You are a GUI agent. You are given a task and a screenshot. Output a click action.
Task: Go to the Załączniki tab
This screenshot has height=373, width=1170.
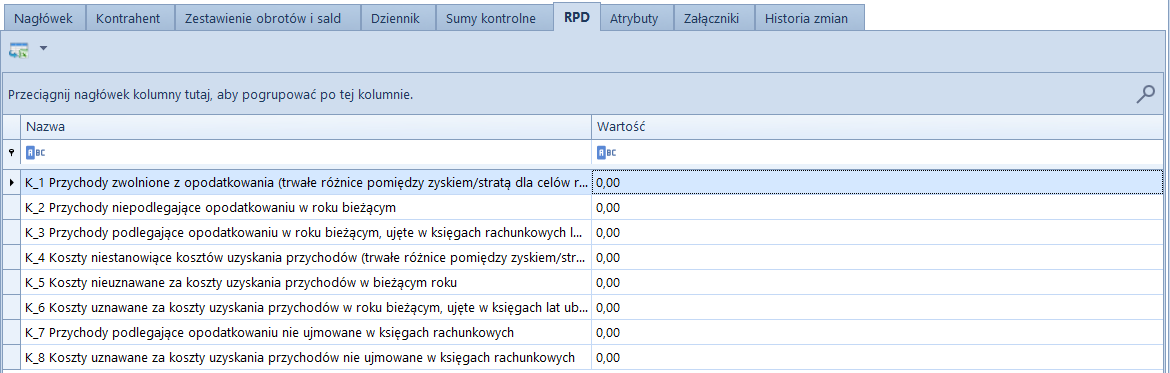click(711, 19)
